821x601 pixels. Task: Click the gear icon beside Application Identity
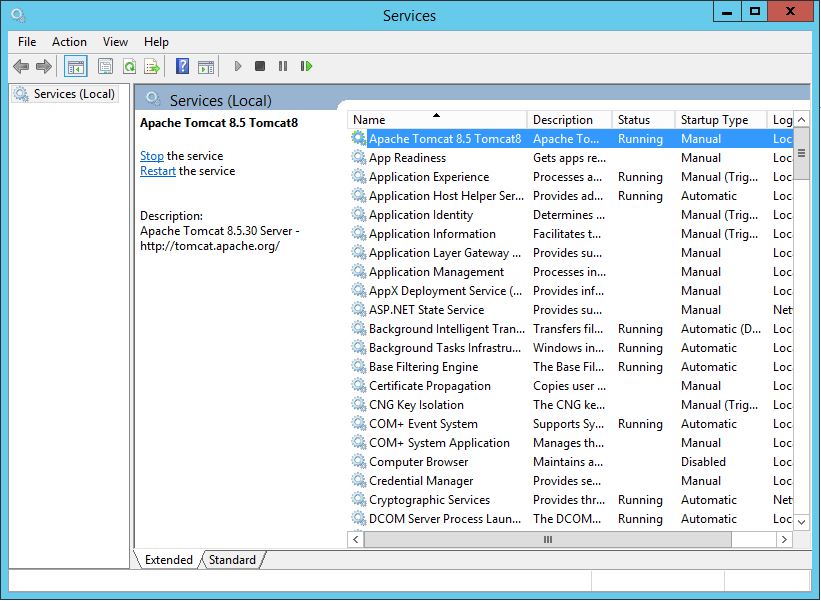pos(359,214)
